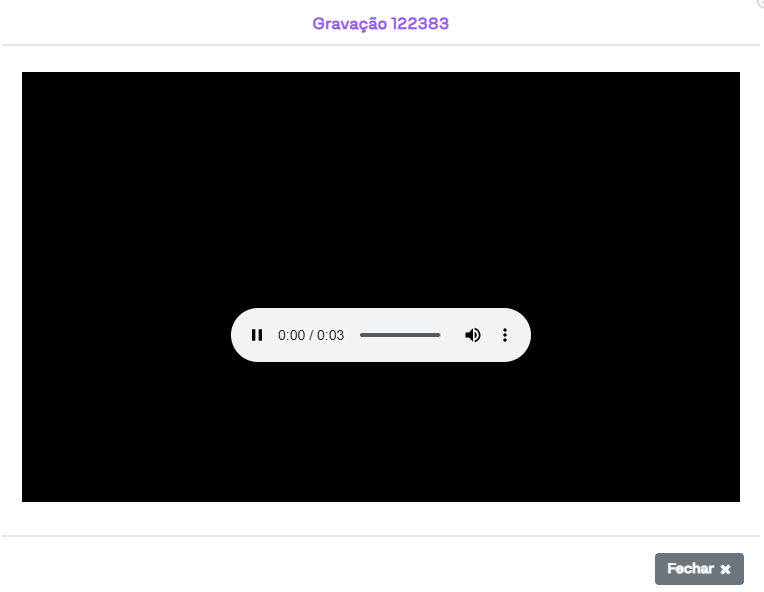Viewport: 764px width, 592px height.
Task: Rewind to the start of the seek bar
Action: click(x=361, y=335)
